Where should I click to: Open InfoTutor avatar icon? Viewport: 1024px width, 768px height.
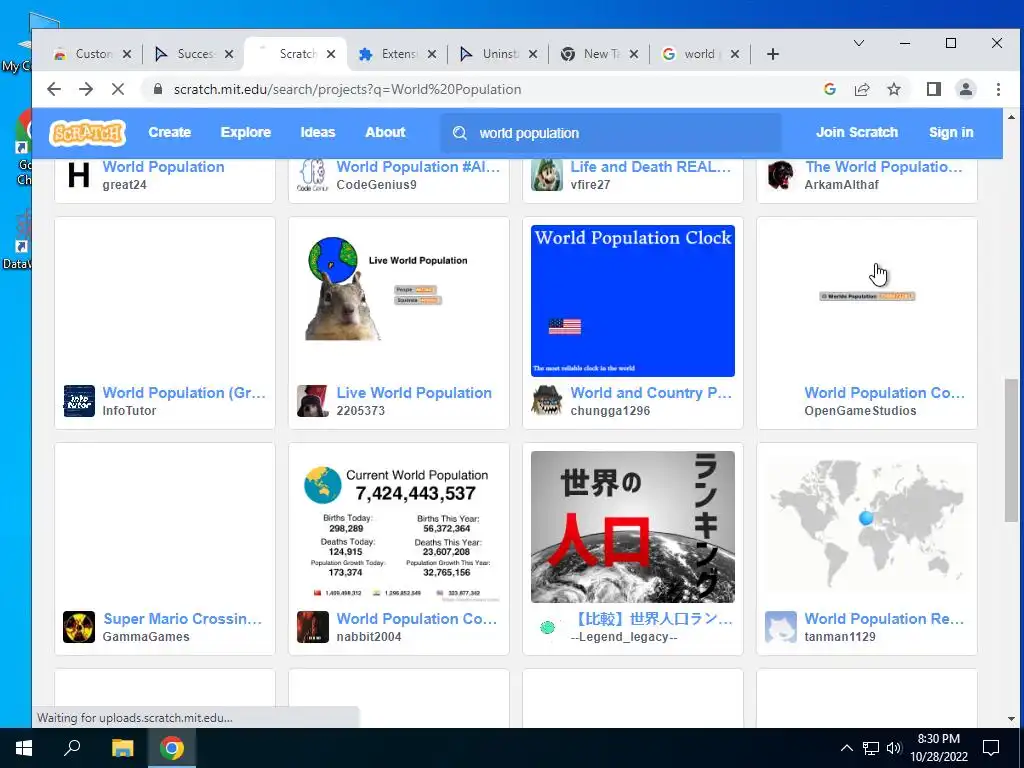79,401
